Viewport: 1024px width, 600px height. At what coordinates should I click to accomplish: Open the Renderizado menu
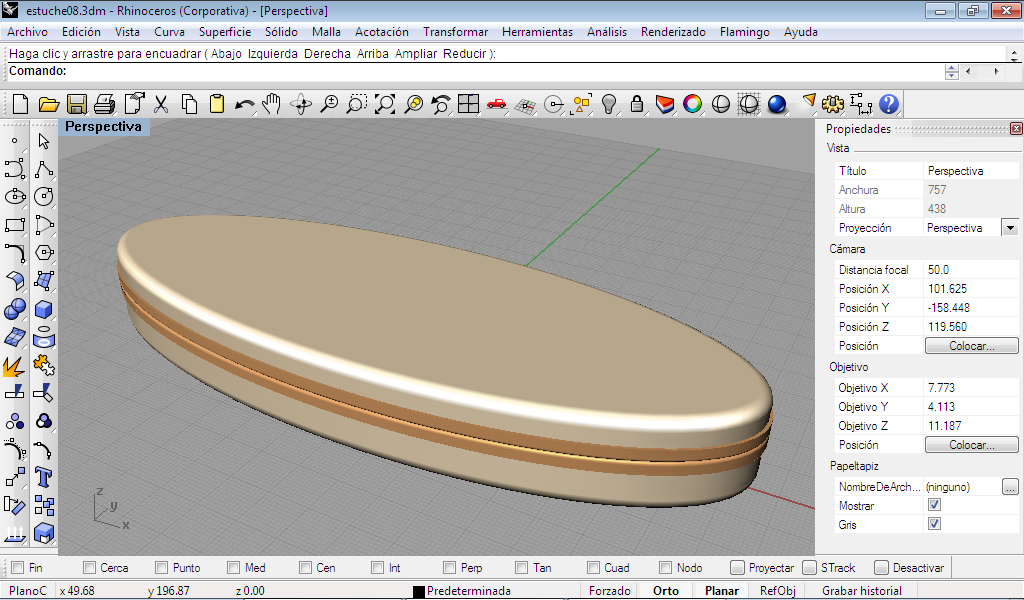tap(673, 32)
